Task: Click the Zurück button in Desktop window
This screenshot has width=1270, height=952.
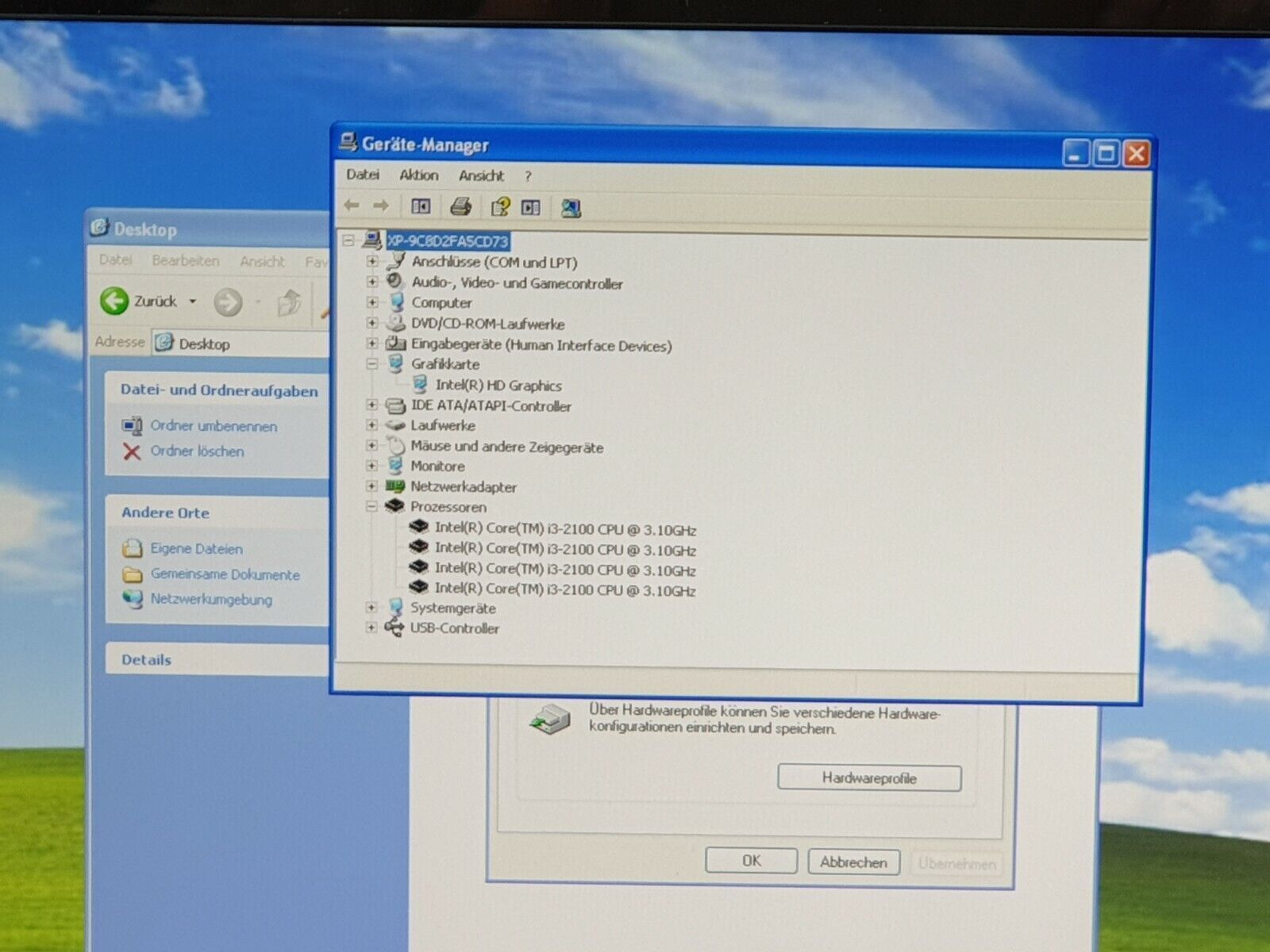Action: [x=139, y=301]
